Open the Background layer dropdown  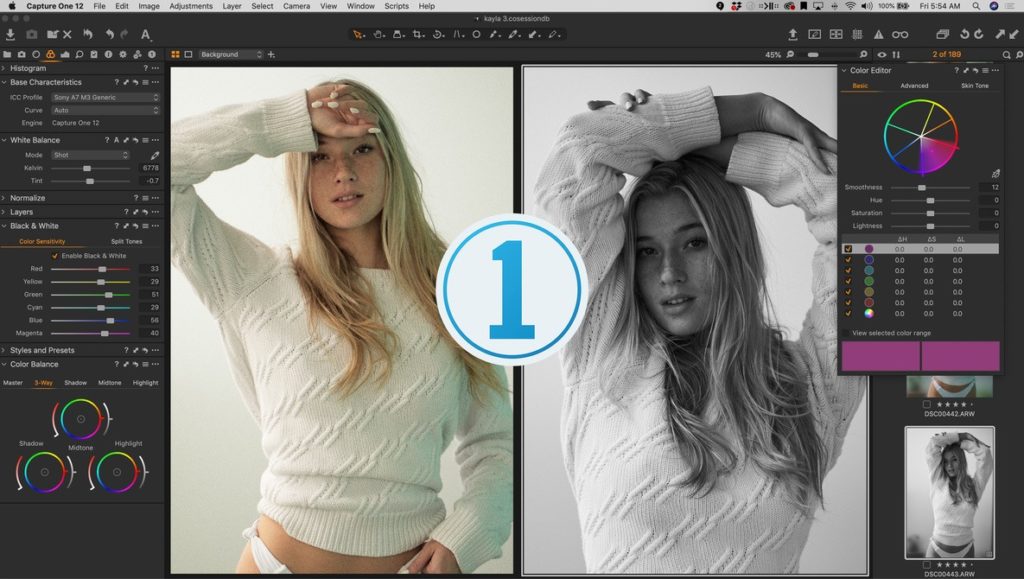pos(231,55)
